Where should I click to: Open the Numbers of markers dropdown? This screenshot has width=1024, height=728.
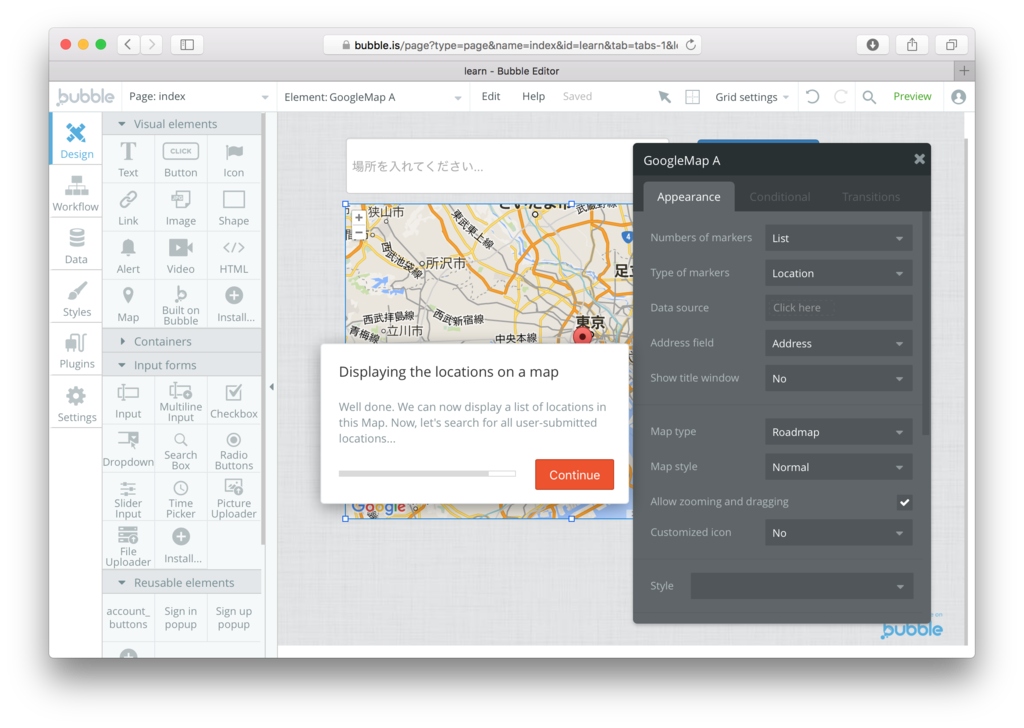pyautogui.click(x=839, y=238)
